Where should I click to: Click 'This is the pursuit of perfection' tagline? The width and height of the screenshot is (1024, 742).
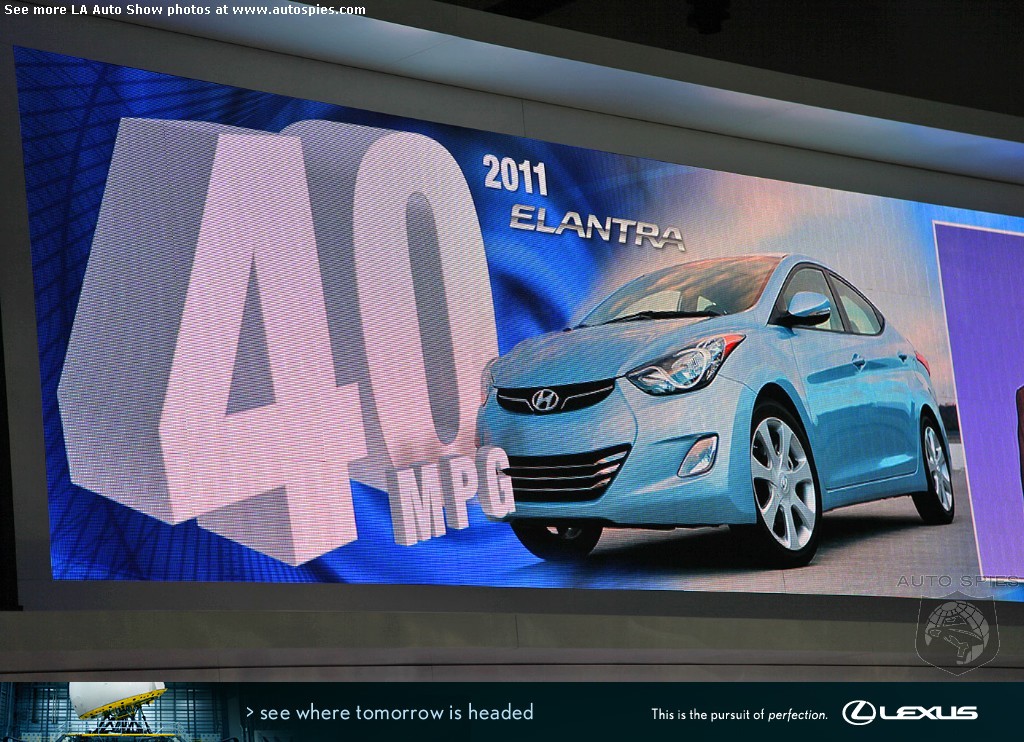pos(739,714)
